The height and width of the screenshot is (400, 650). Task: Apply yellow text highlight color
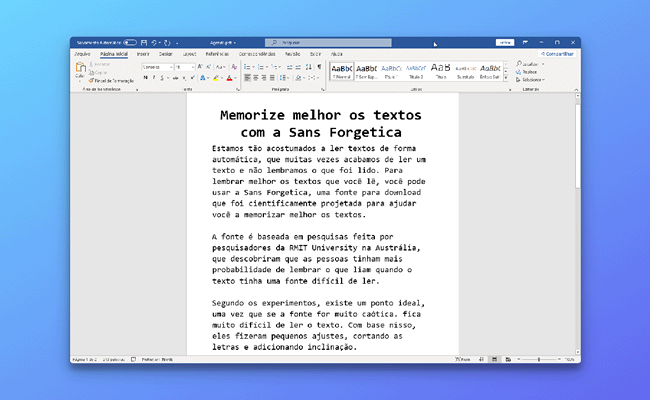point(216,78)
